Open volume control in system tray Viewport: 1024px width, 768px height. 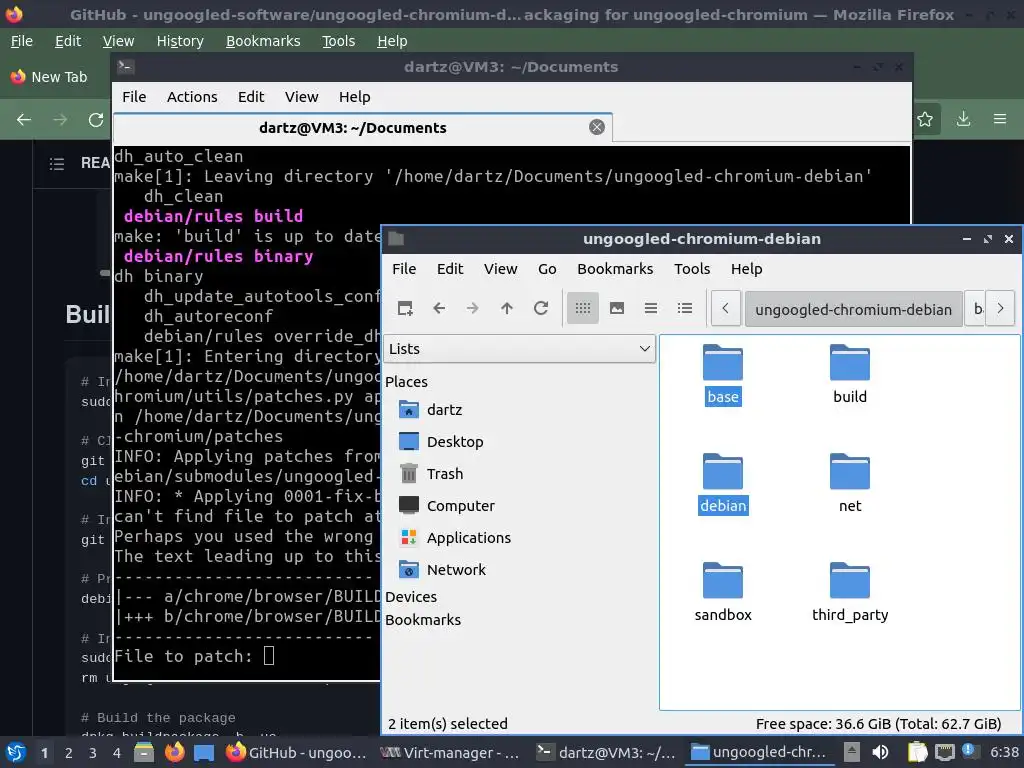pyautogui.click(x=880, y=752)
